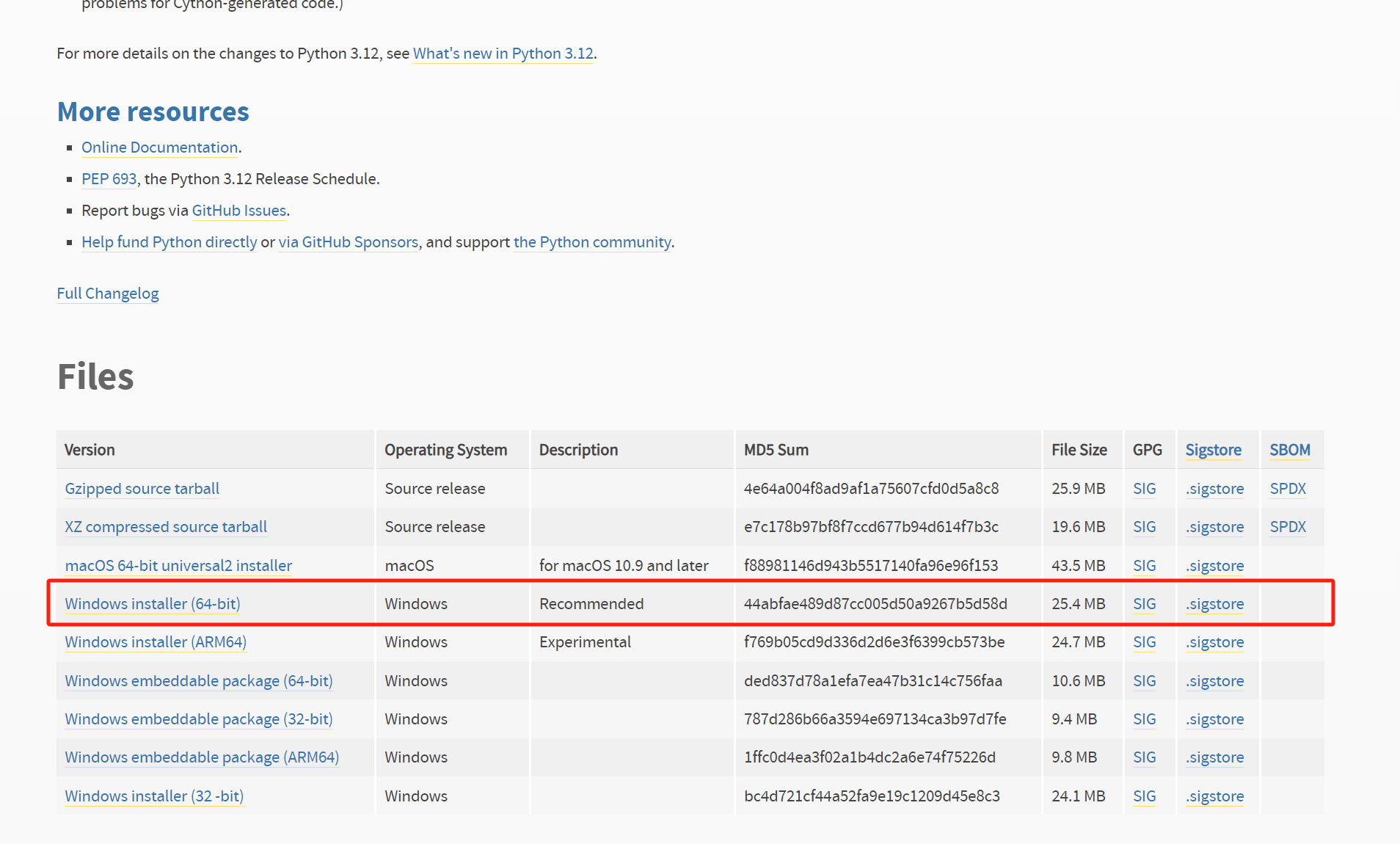This screenshot has height=844, width=1400.
Task: Open SIG link for Windows installer (64-bit)
Action: coord(1144,604)
